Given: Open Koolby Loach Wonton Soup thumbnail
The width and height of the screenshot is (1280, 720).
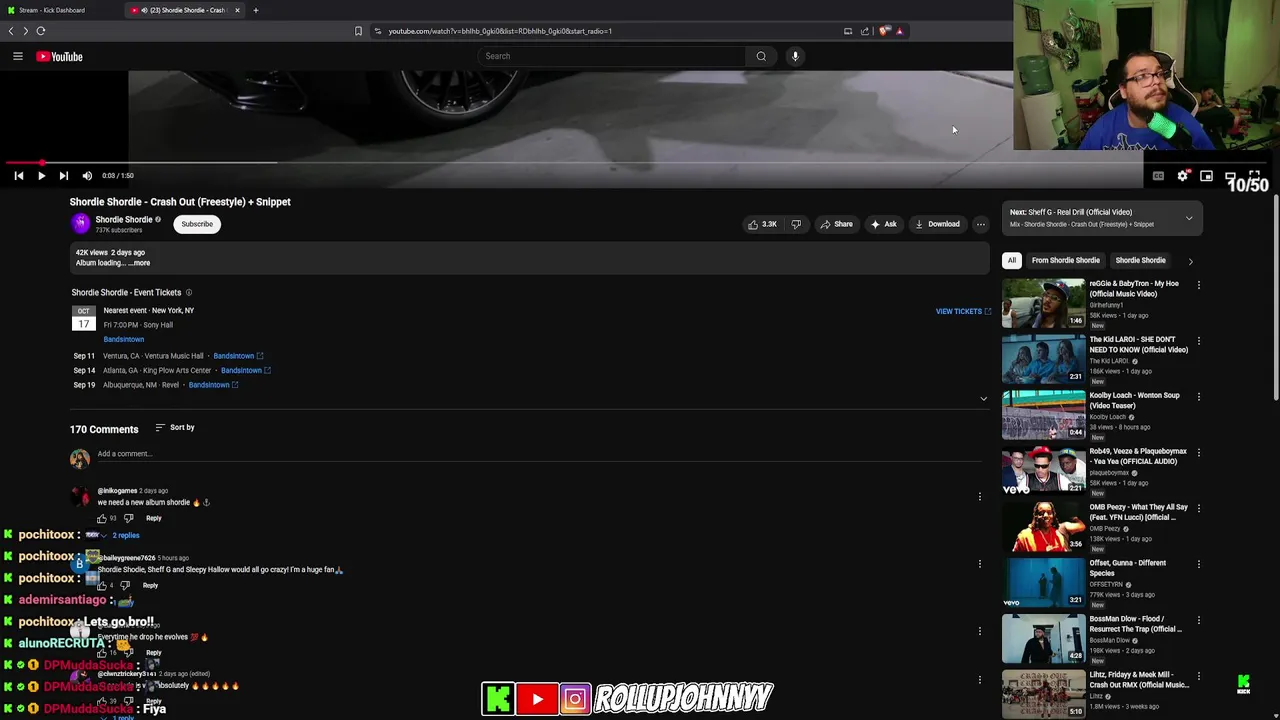Looking at the screenshot, I should [1043, 415].
